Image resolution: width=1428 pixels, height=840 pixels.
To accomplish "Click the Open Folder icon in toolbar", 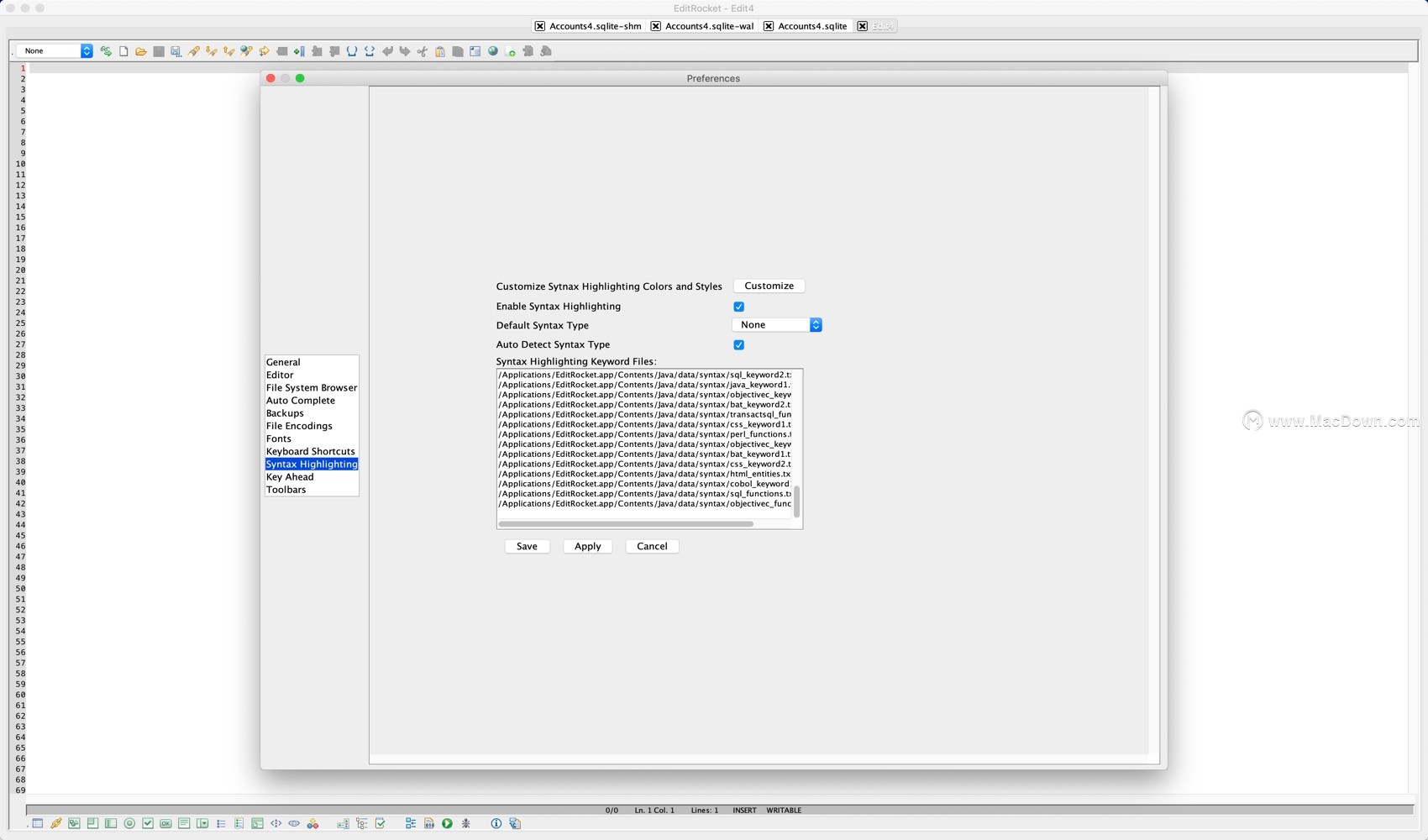I will click(x=141, y=51).
